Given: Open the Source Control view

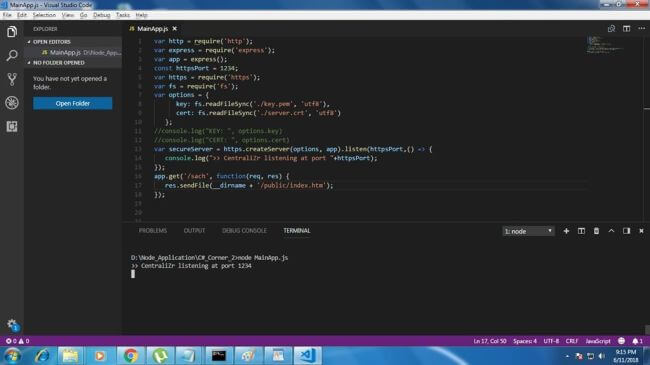Looking at the screenshot, I should tap(12, 79).
